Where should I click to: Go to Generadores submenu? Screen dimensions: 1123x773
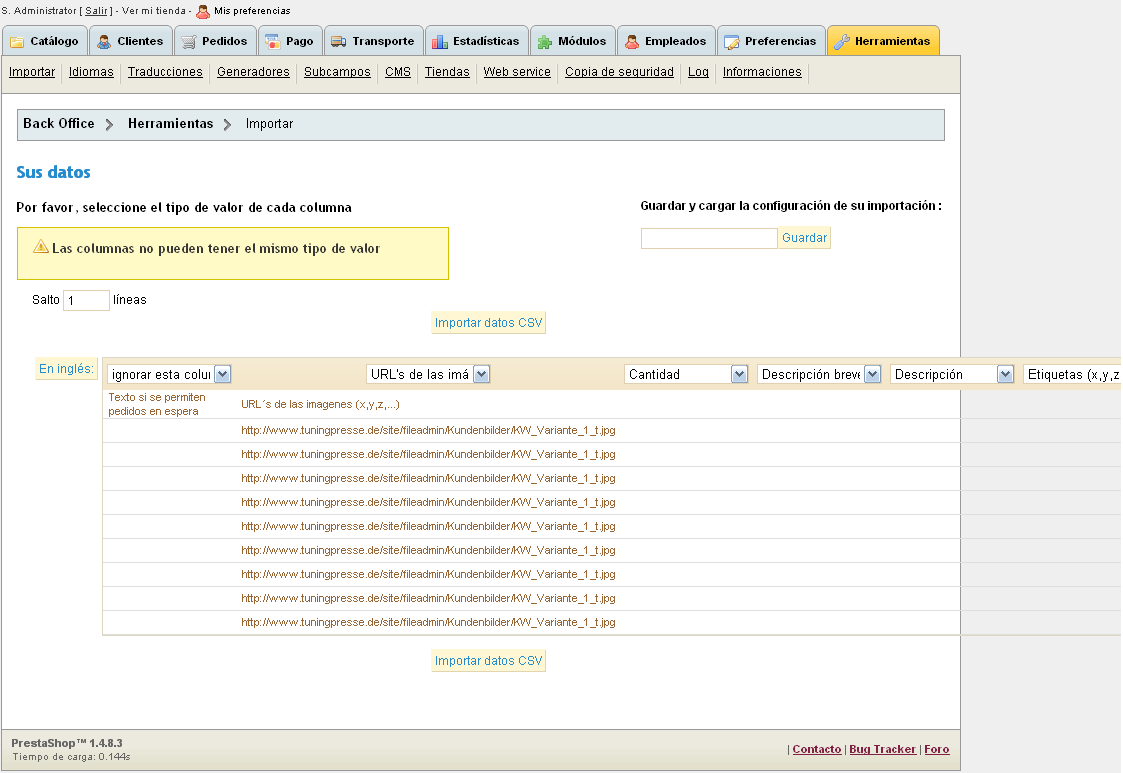253,72
